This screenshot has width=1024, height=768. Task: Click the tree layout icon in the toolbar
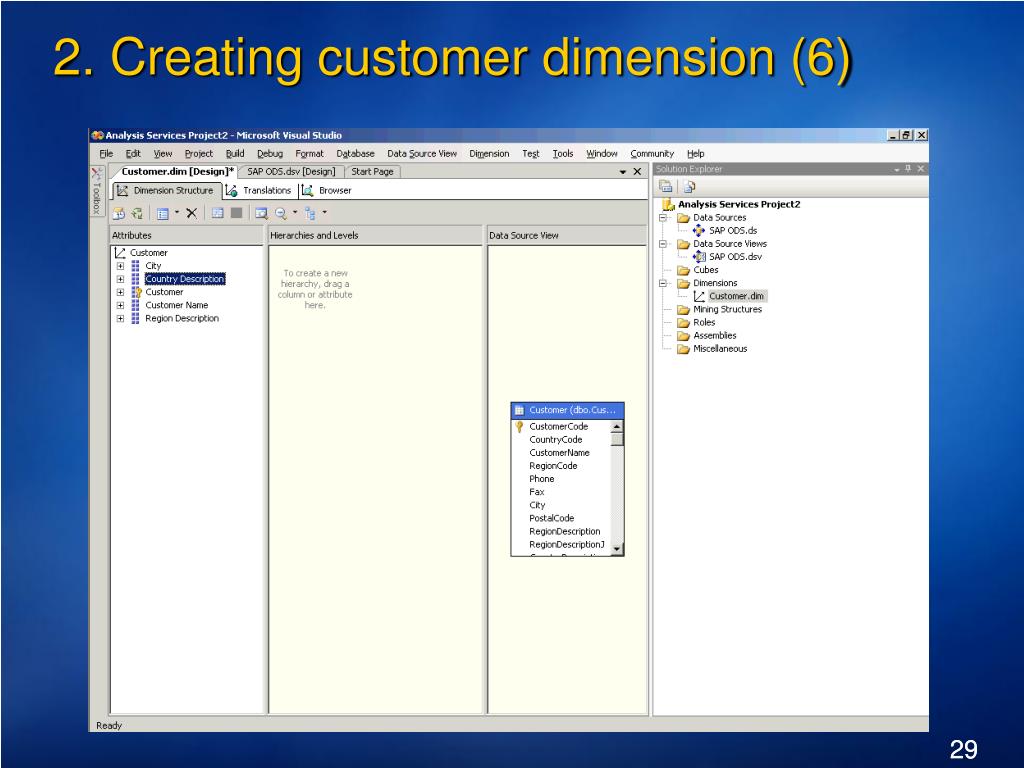(x=310, y=213)
